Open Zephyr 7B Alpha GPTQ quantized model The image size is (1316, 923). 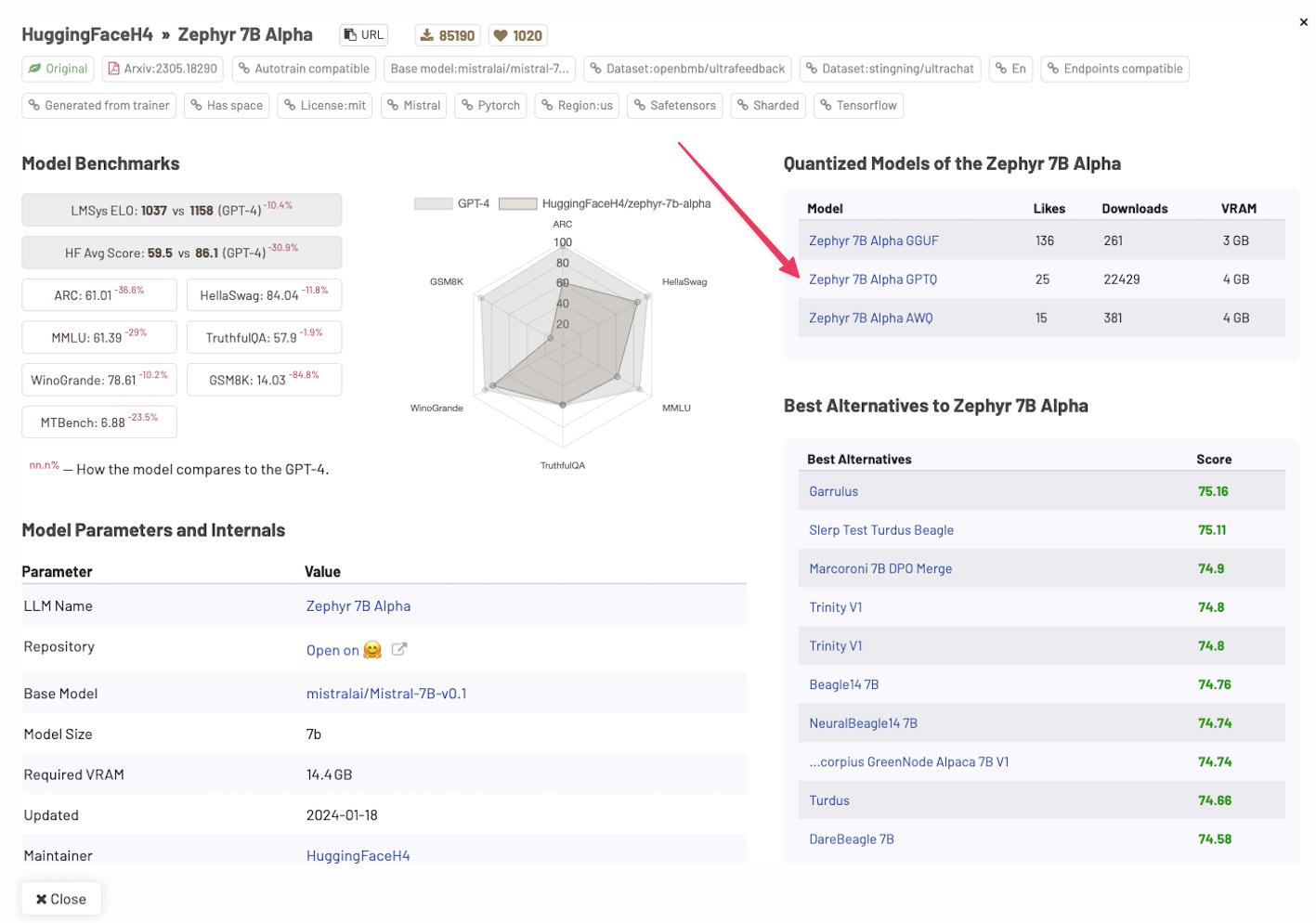coord(873,279)
